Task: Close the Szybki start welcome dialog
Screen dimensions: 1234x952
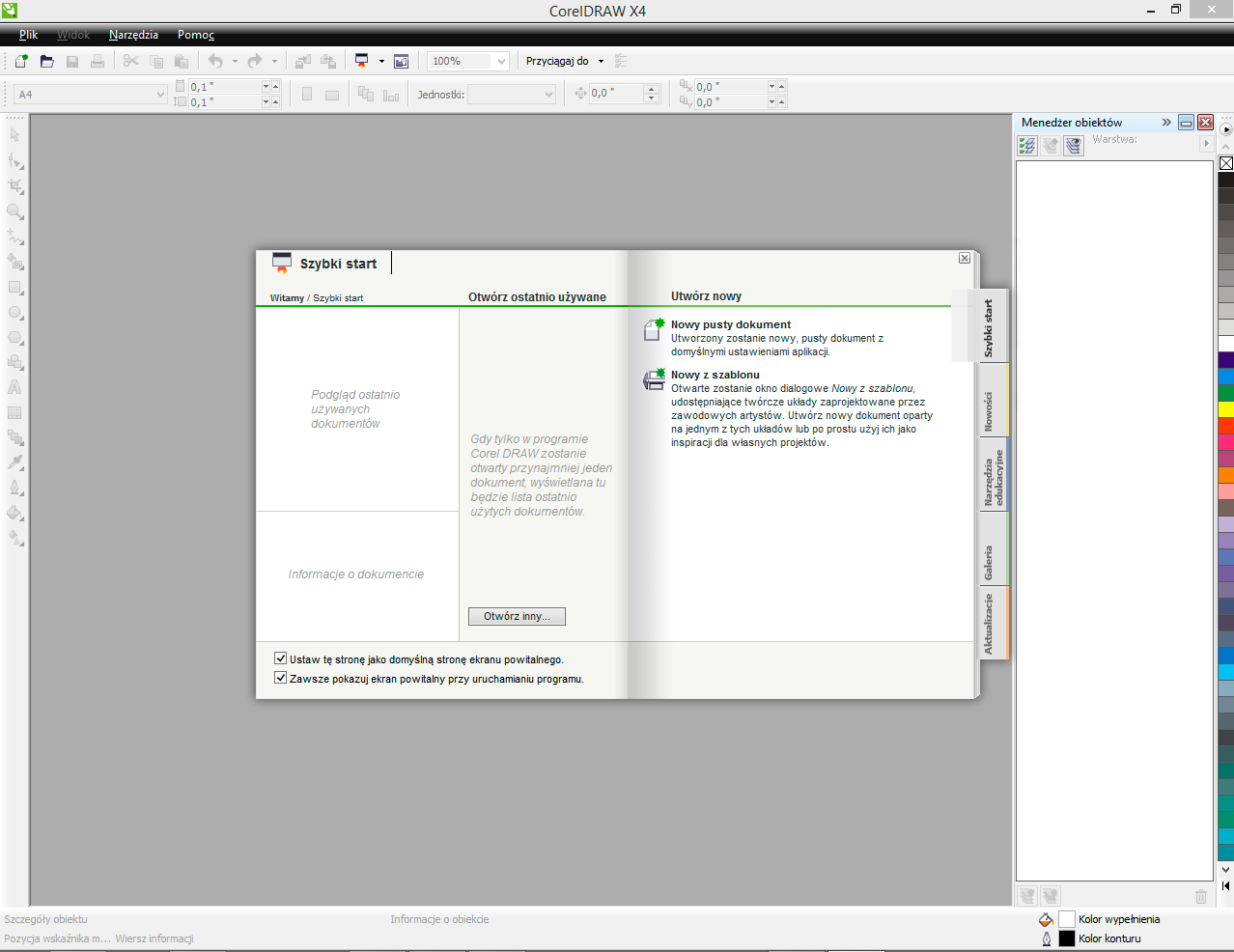Action: coord(965,258)
